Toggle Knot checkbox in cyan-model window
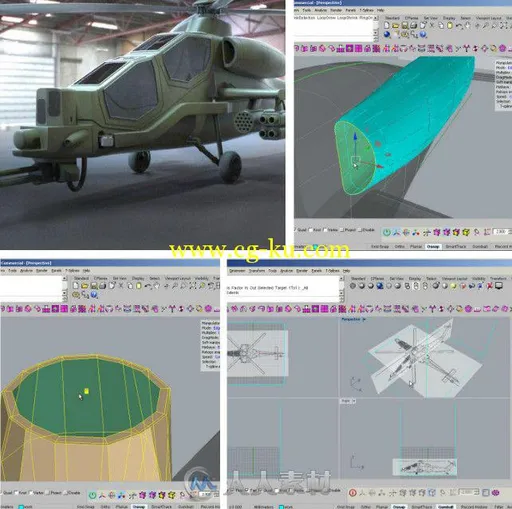The height and width of the screenshot is (509, 512). [311, 230]
